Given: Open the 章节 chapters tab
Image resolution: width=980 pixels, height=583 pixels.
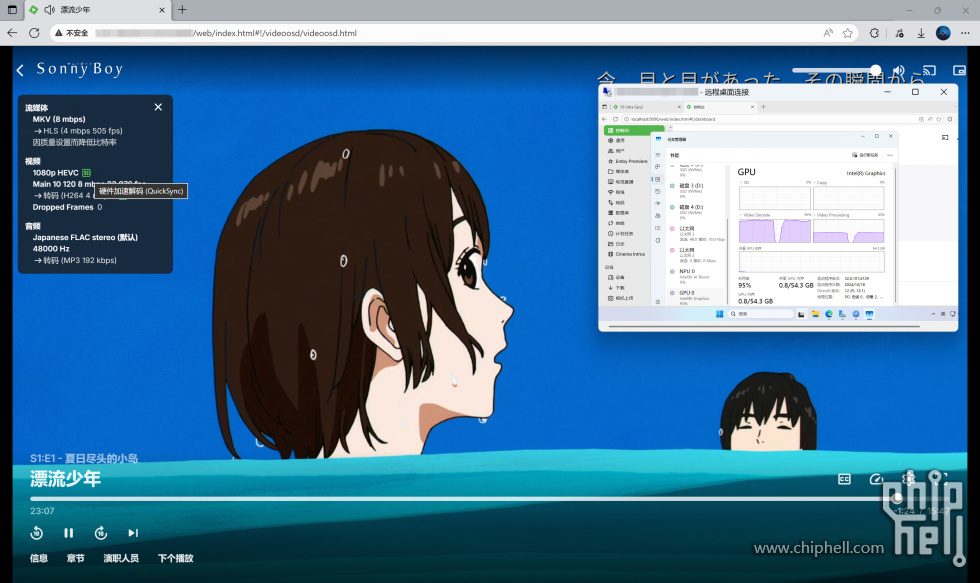Looking at the screenshot, I should [x=76, y=558].
